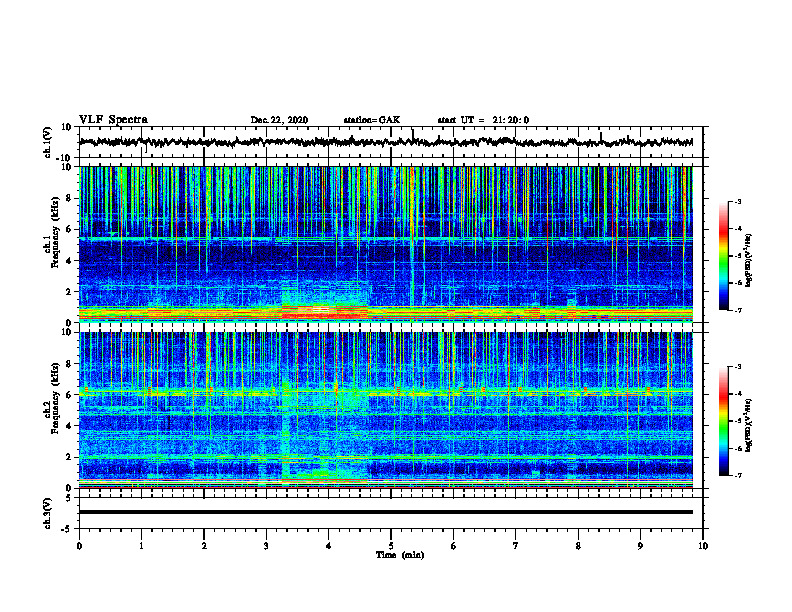Screen dimensions: 792x612
Task: Click the "-7" label on ch.1 color bar
Action: [x=737, y=310]
